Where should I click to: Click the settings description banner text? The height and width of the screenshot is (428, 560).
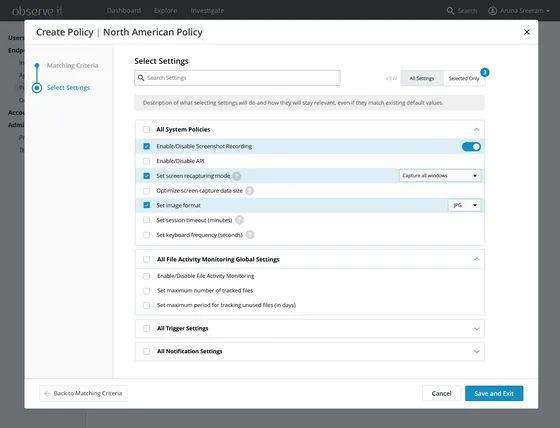click(x=293, y=103)
